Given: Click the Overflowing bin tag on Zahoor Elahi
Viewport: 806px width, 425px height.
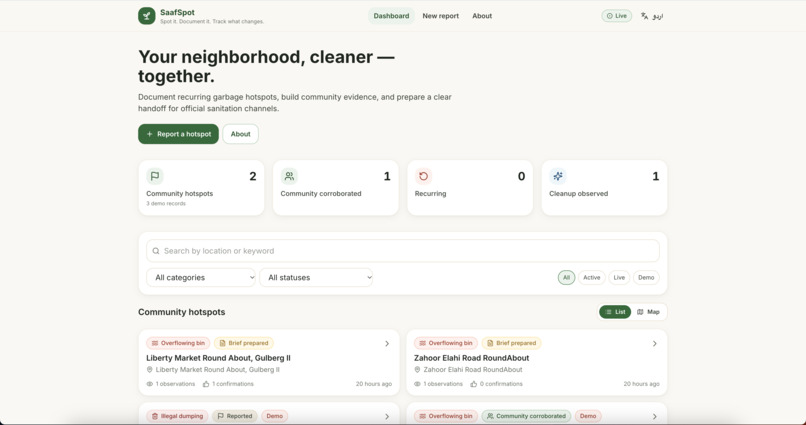Looking at the screenshot, I should (446, 343).
